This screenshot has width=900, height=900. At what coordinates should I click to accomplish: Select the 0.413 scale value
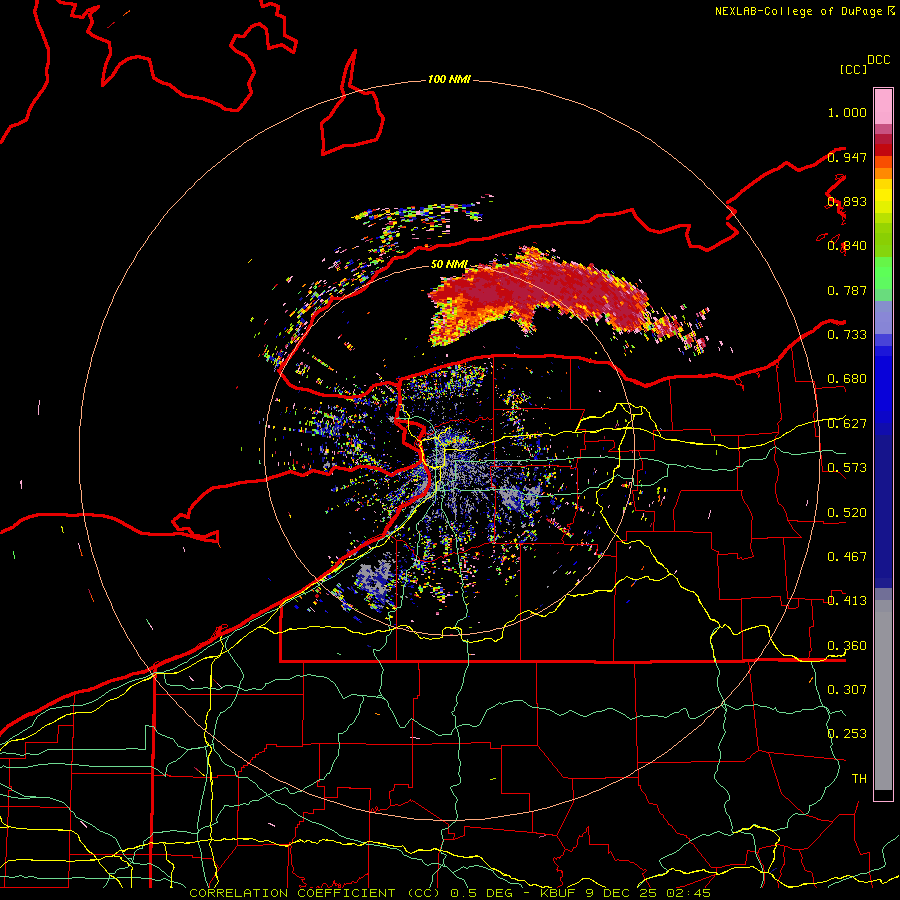click(x=847, y=601)
